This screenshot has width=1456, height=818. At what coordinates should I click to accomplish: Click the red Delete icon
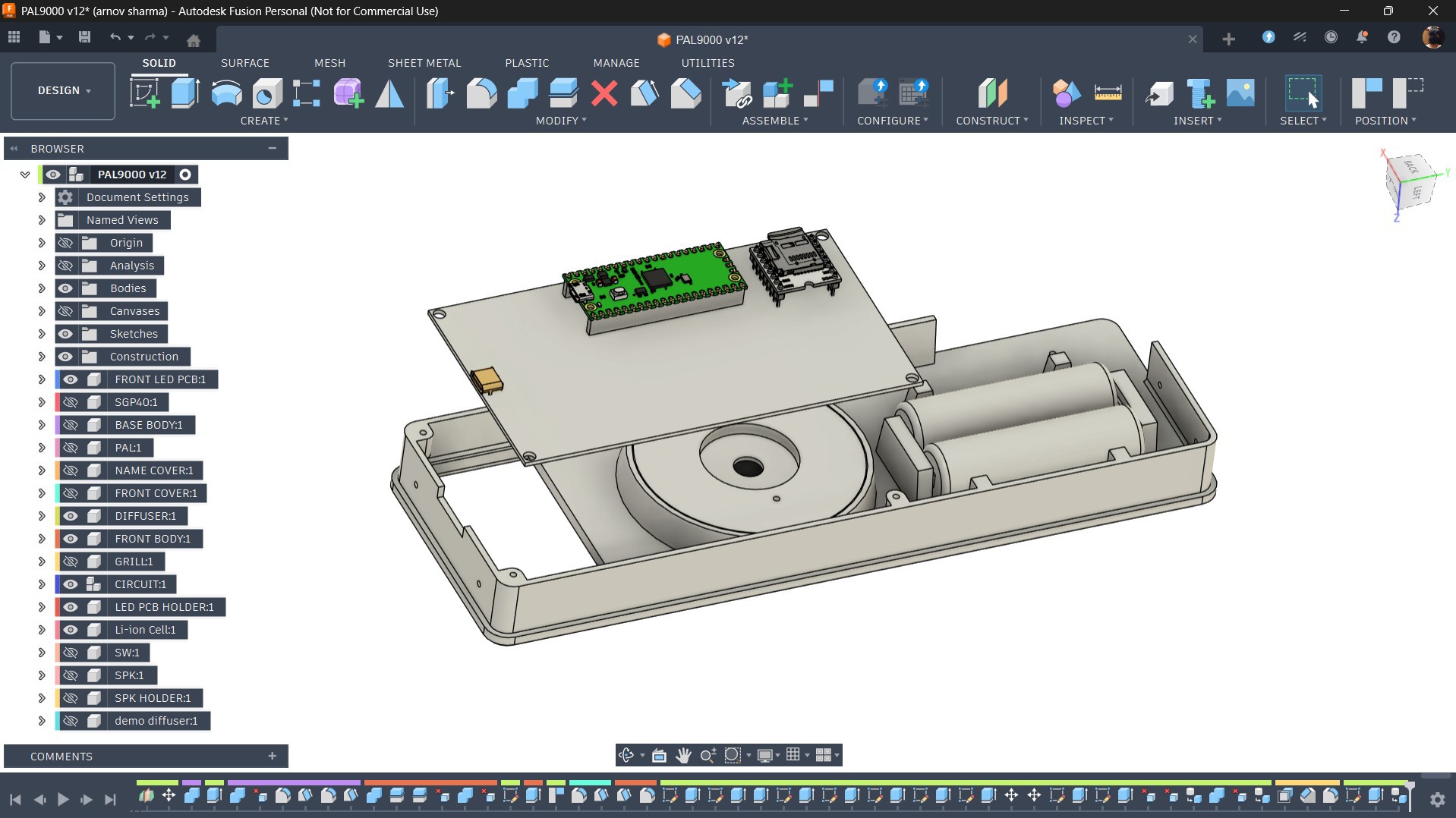click(604, 93)
